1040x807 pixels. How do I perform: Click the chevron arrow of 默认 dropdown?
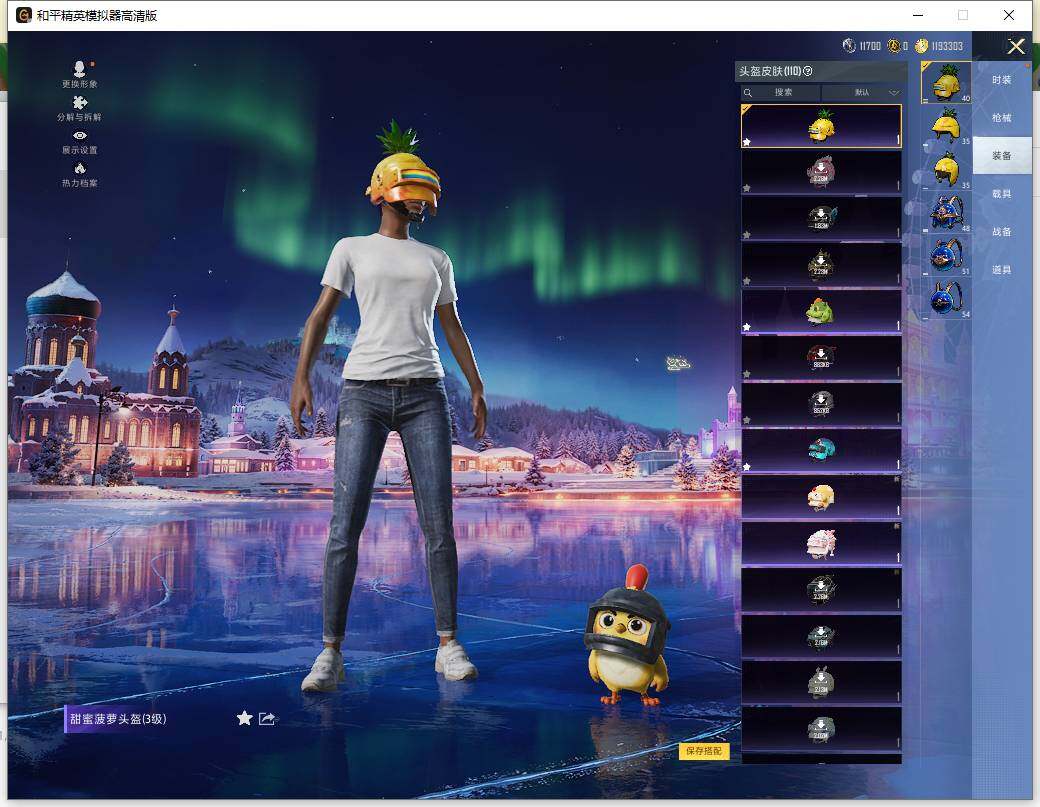[x=893, y=93]
